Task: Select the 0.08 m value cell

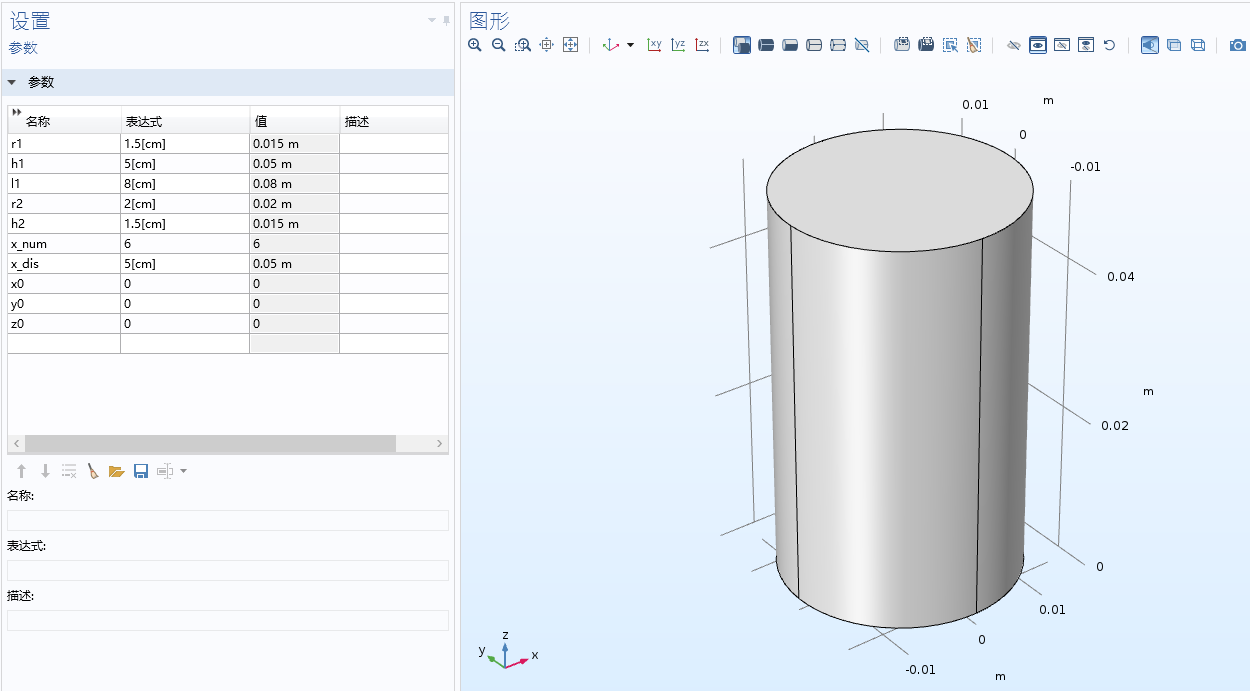Action: pos(294,184)
